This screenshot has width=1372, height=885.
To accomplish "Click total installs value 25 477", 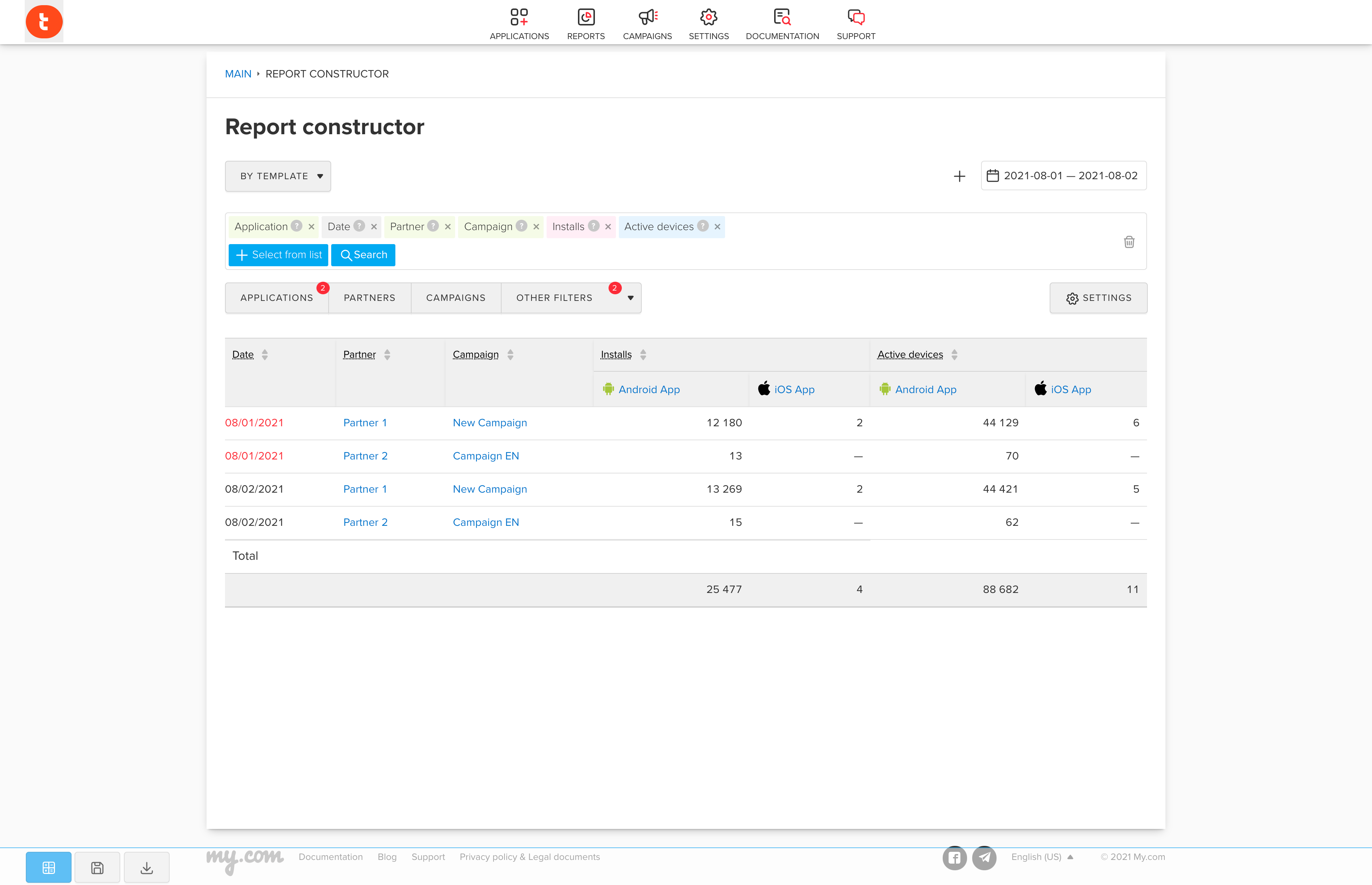I will click(724, 590).
